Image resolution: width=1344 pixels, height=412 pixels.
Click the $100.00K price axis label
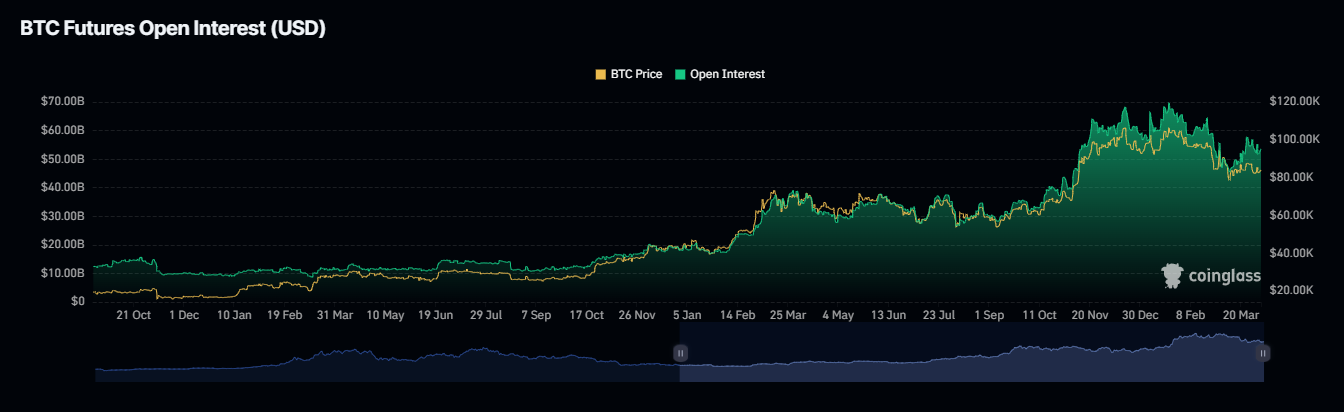[1294, 139]
